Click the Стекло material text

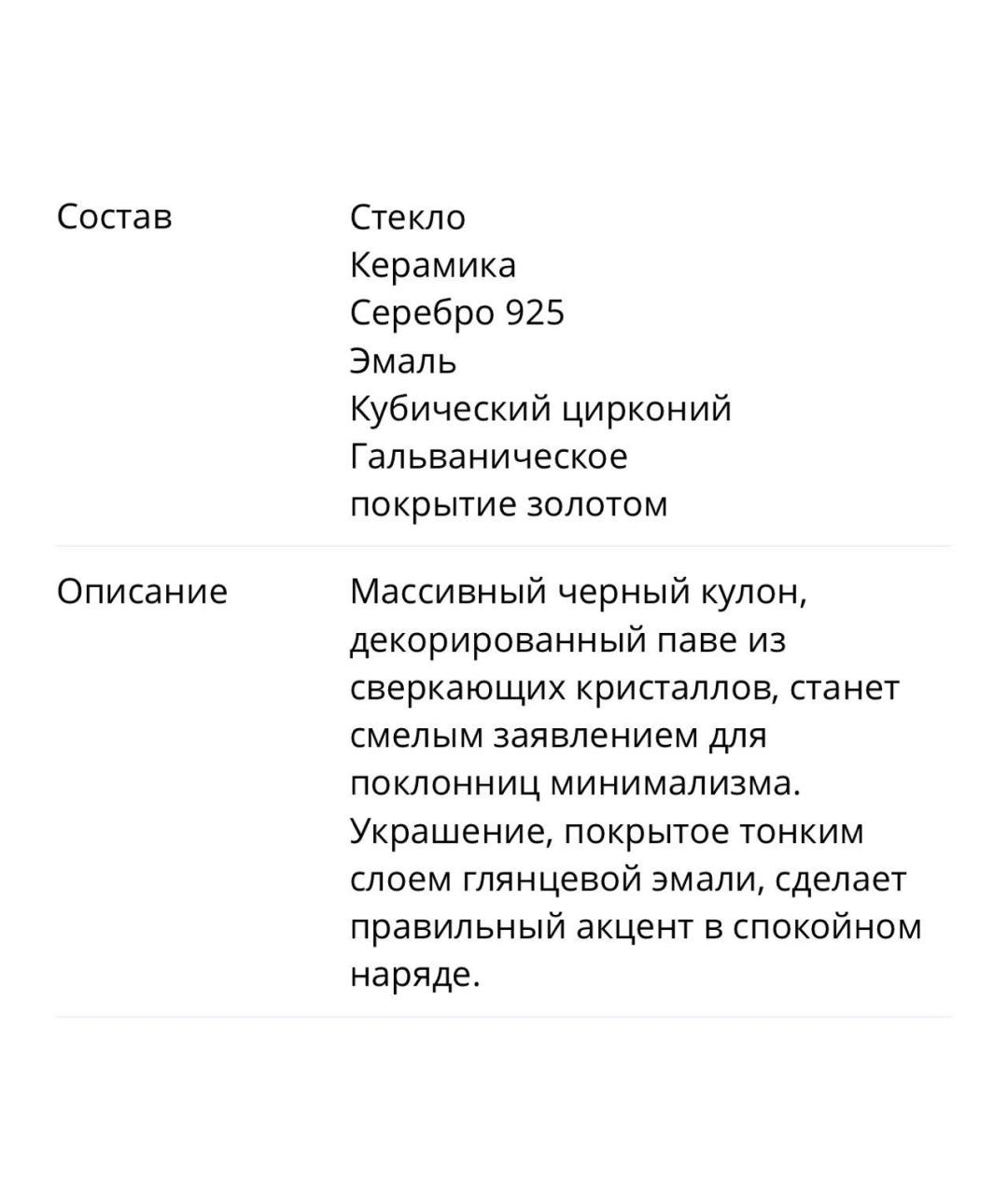tap(408, 217)
